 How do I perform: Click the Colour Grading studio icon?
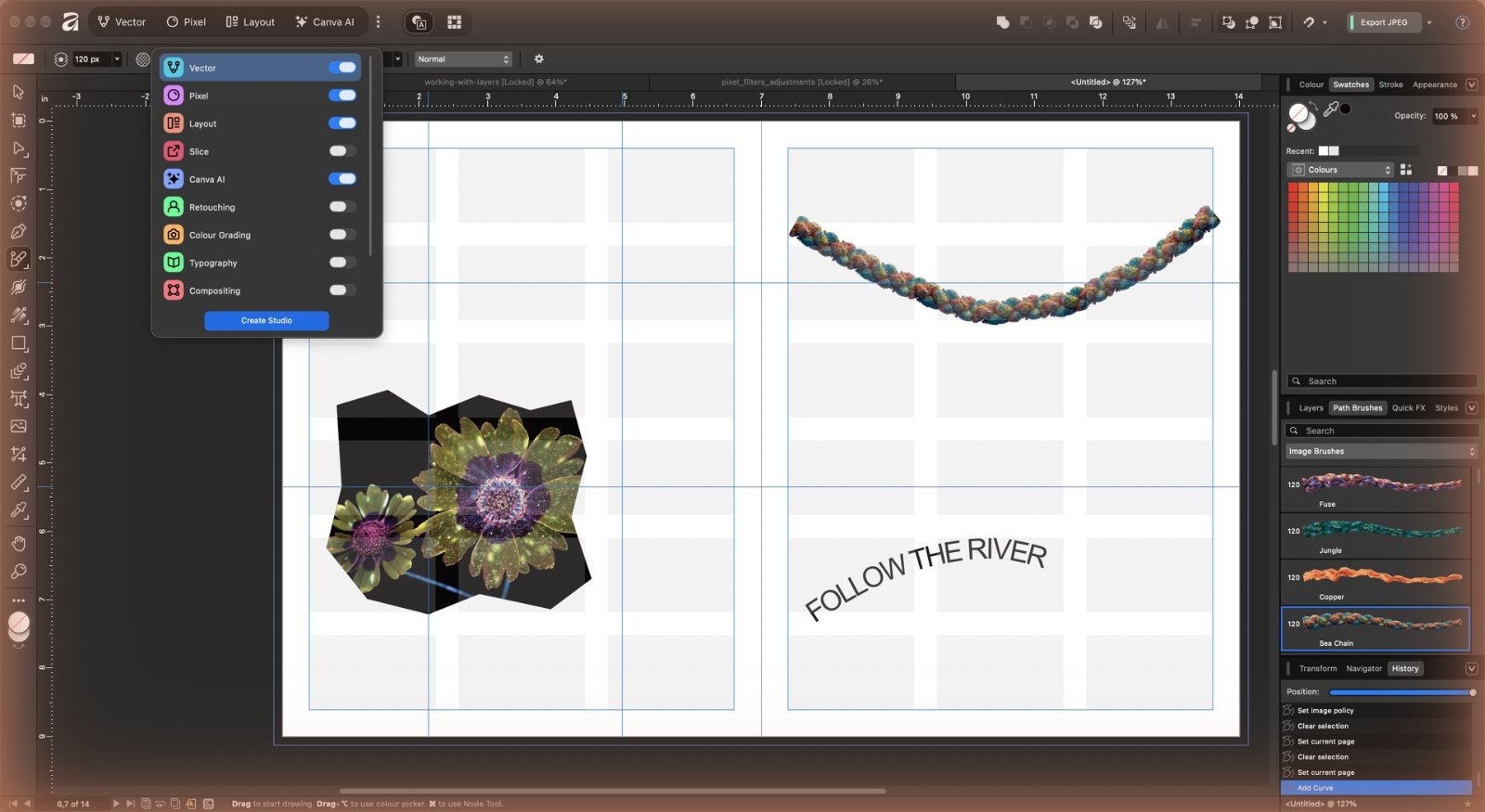(x=174, y=235)
